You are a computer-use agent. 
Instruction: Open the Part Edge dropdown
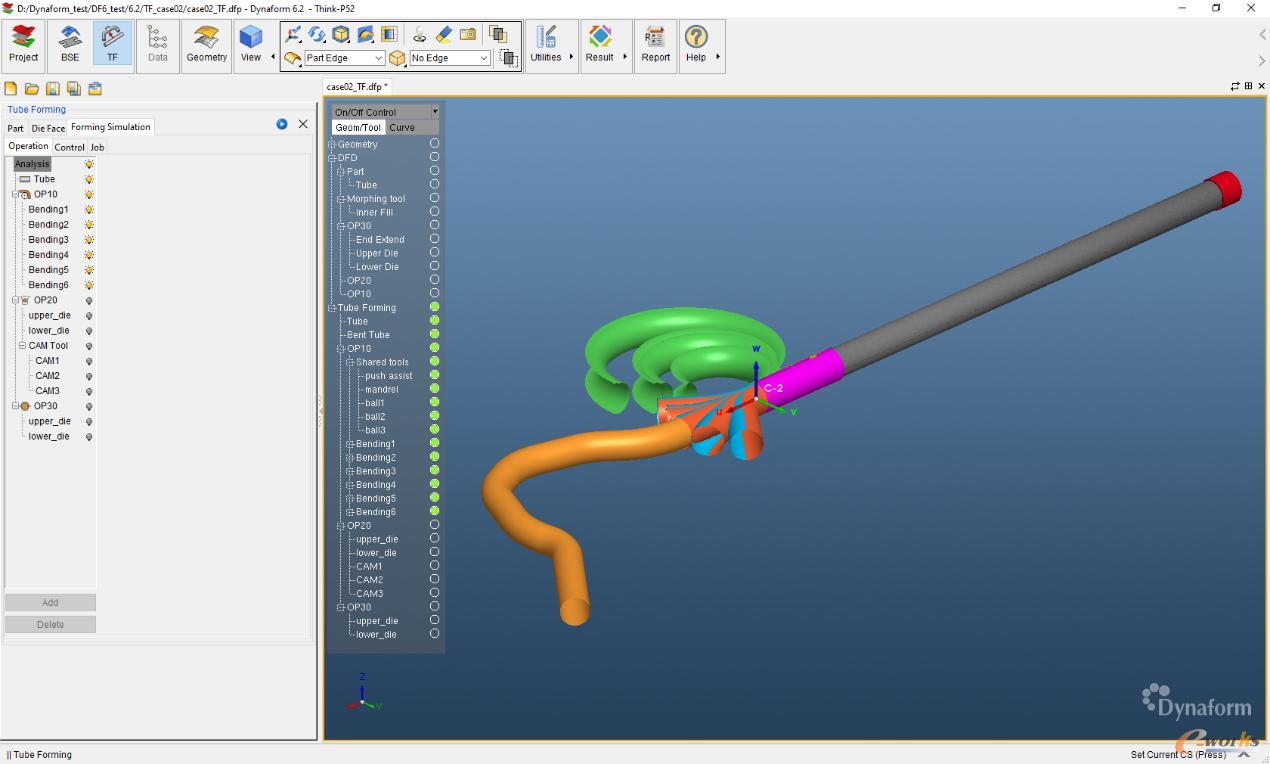pos(379,58)
